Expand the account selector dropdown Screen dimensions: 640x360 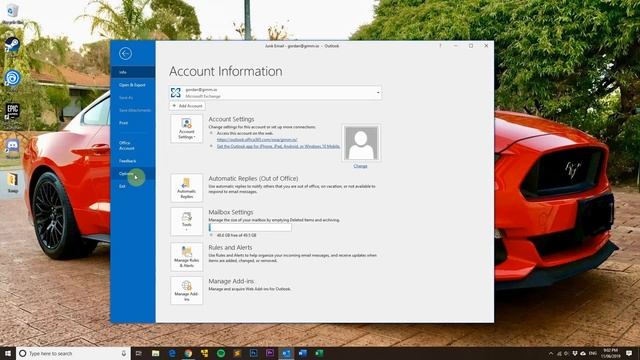(x=378, y=93)
